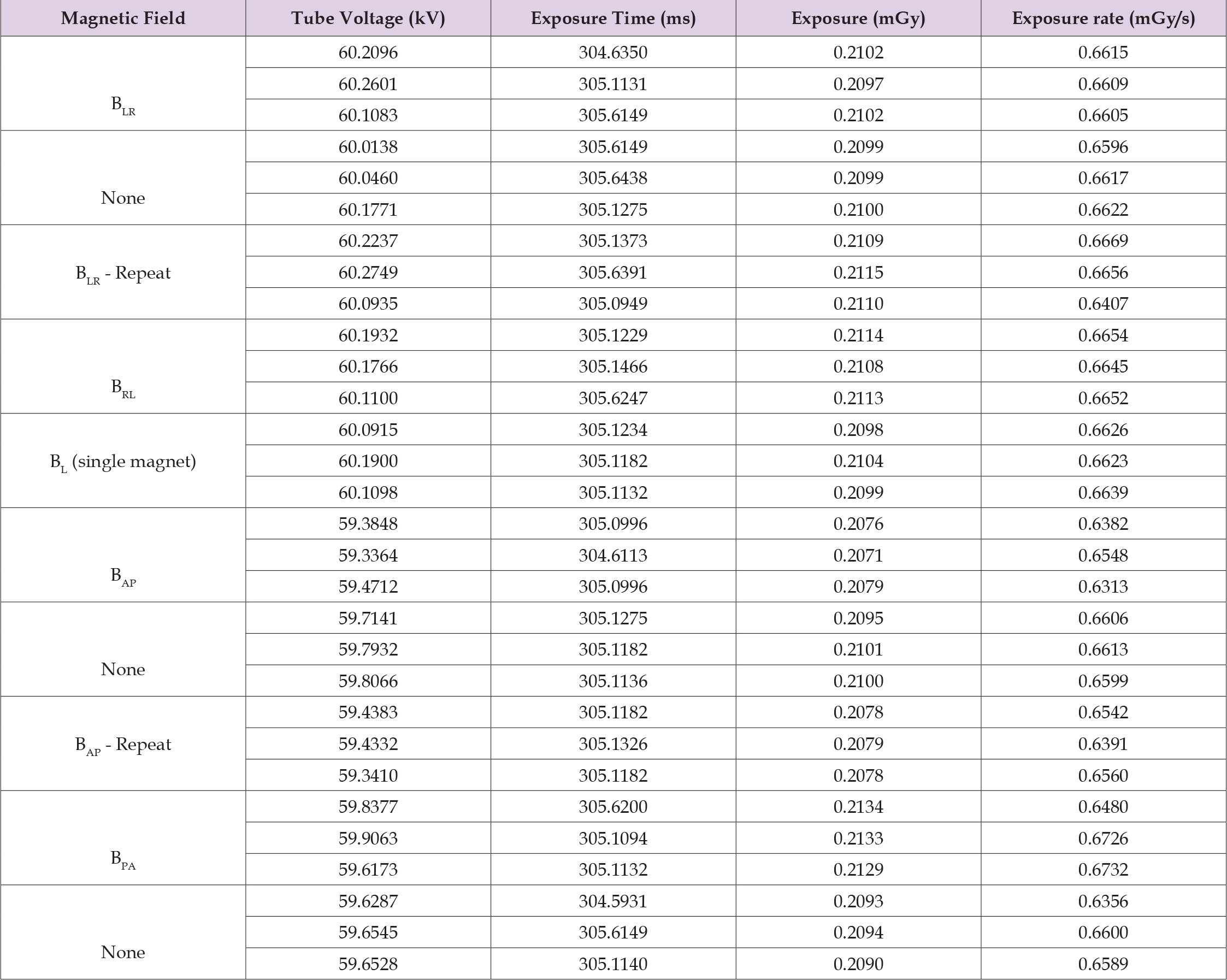Click the Tube Voltage (kV) column header

pyautogui.click(x=368, y=18)
